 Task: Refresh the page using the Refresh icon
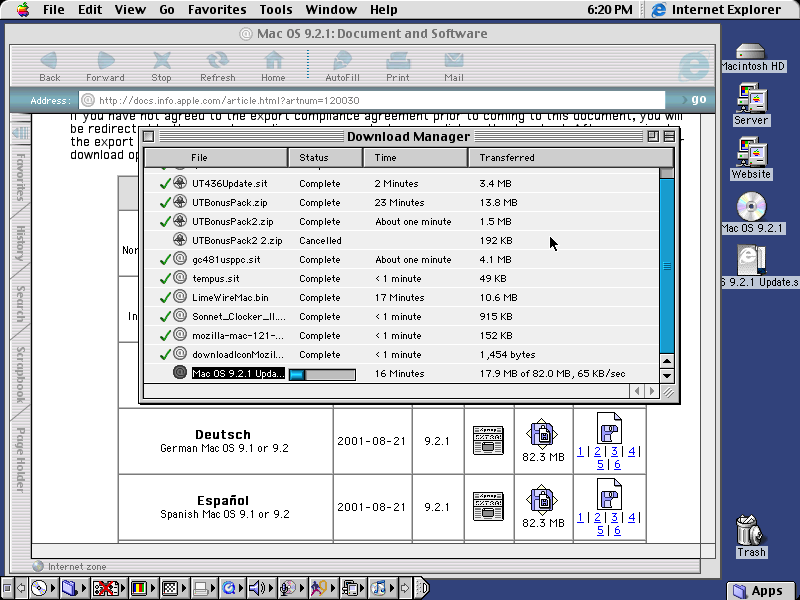click(217, 60)
